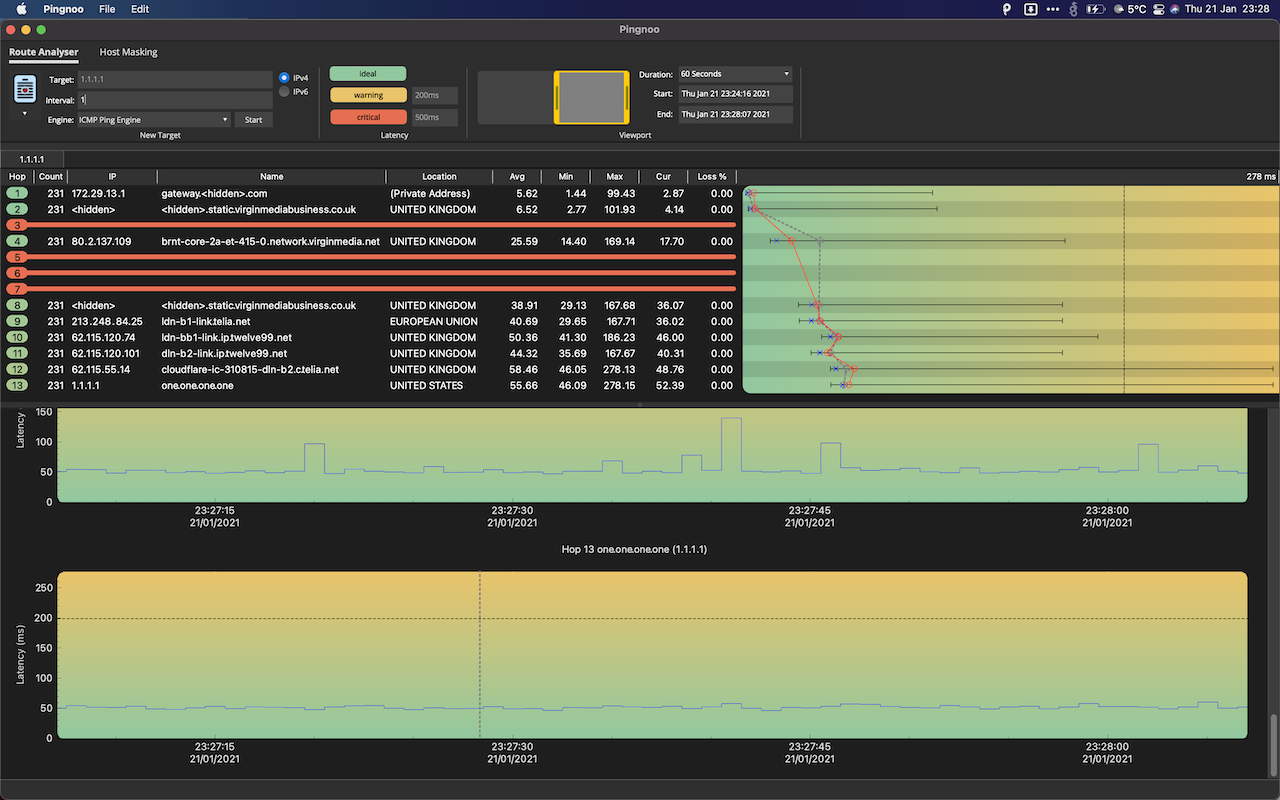Image resolution: width=1280 pixels, height=800 pixels.
Task: Click the Name column header
Action: [x=271, y=177]
